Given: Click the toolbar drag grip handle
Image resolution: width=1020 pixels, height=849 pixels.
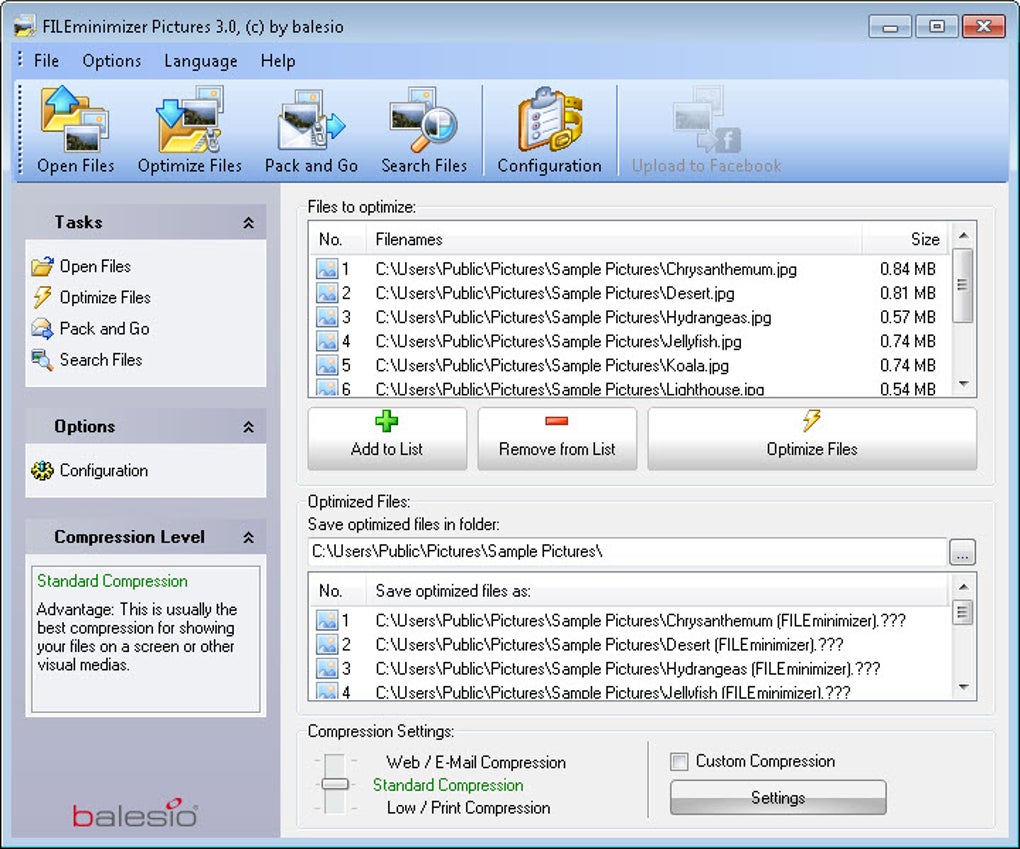Looking at the screenshot, I should tap(20, 129).
